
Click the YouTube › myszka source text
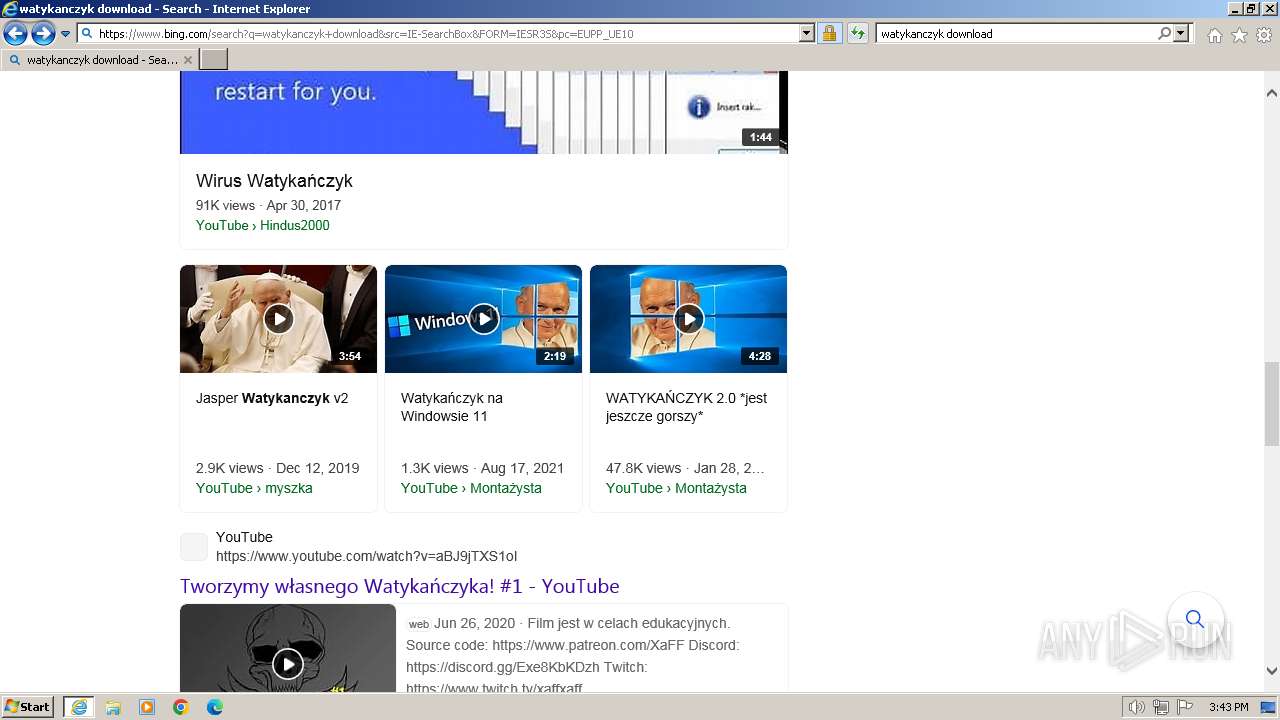(x=254, y=488)
